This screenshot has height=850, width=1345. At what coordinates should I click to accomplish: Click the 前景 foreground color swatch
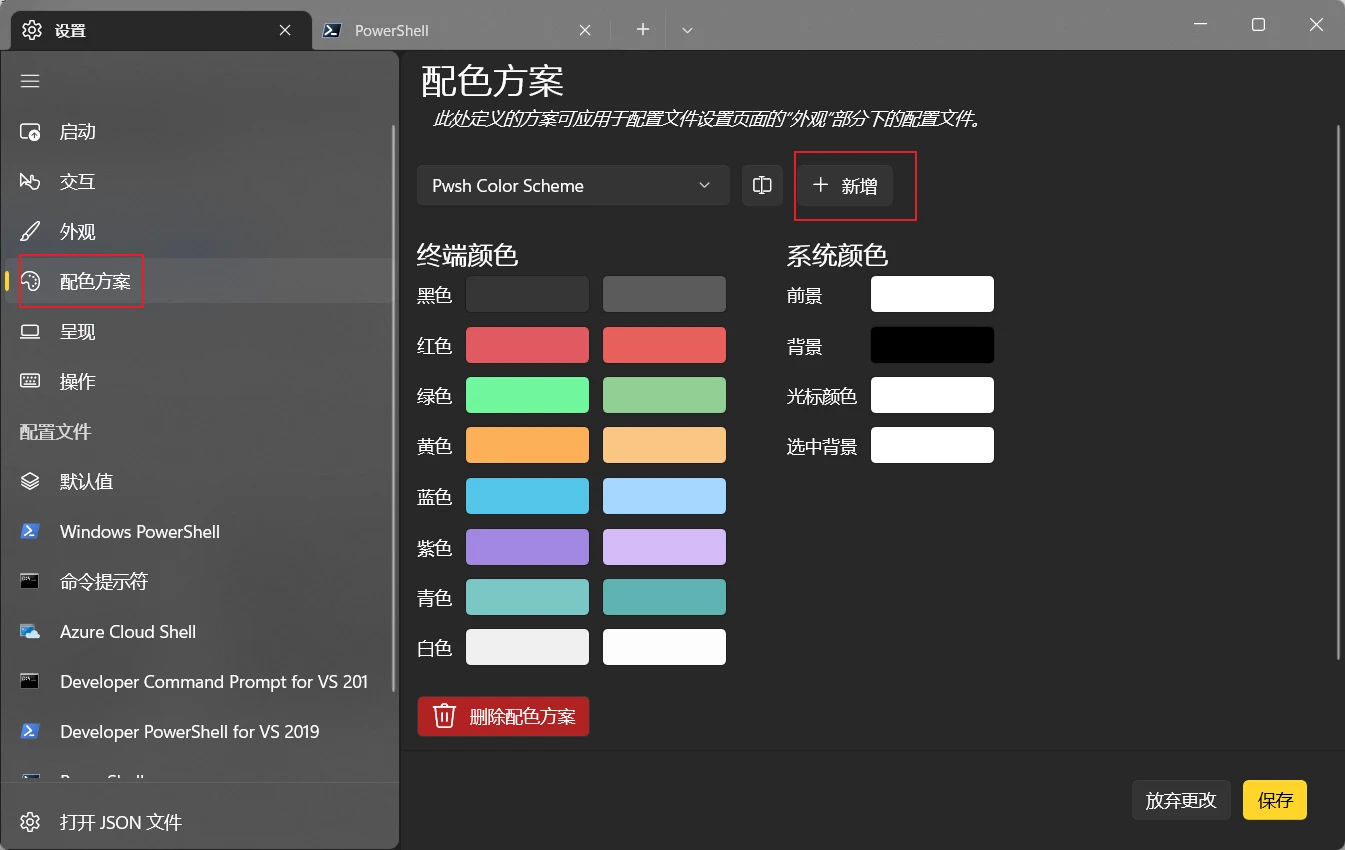click(932, 294)
